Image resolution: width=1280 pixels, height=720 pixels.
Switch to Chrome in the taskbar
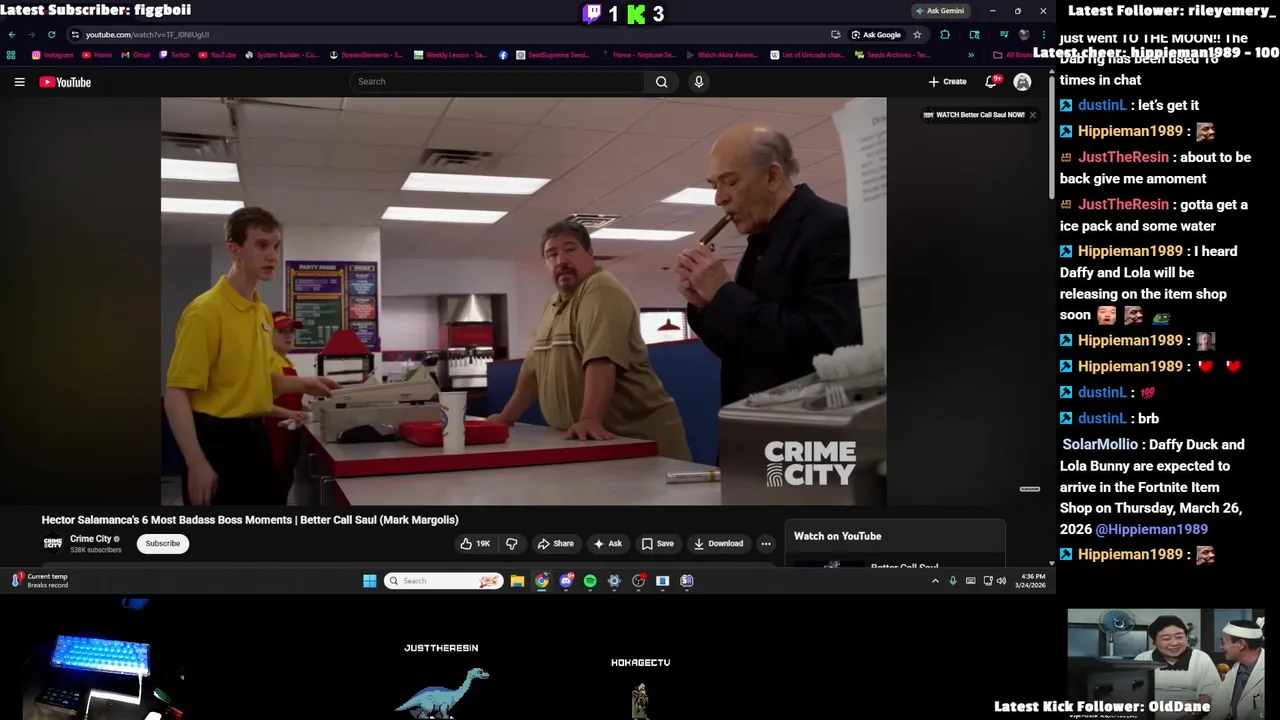(541, 581)
